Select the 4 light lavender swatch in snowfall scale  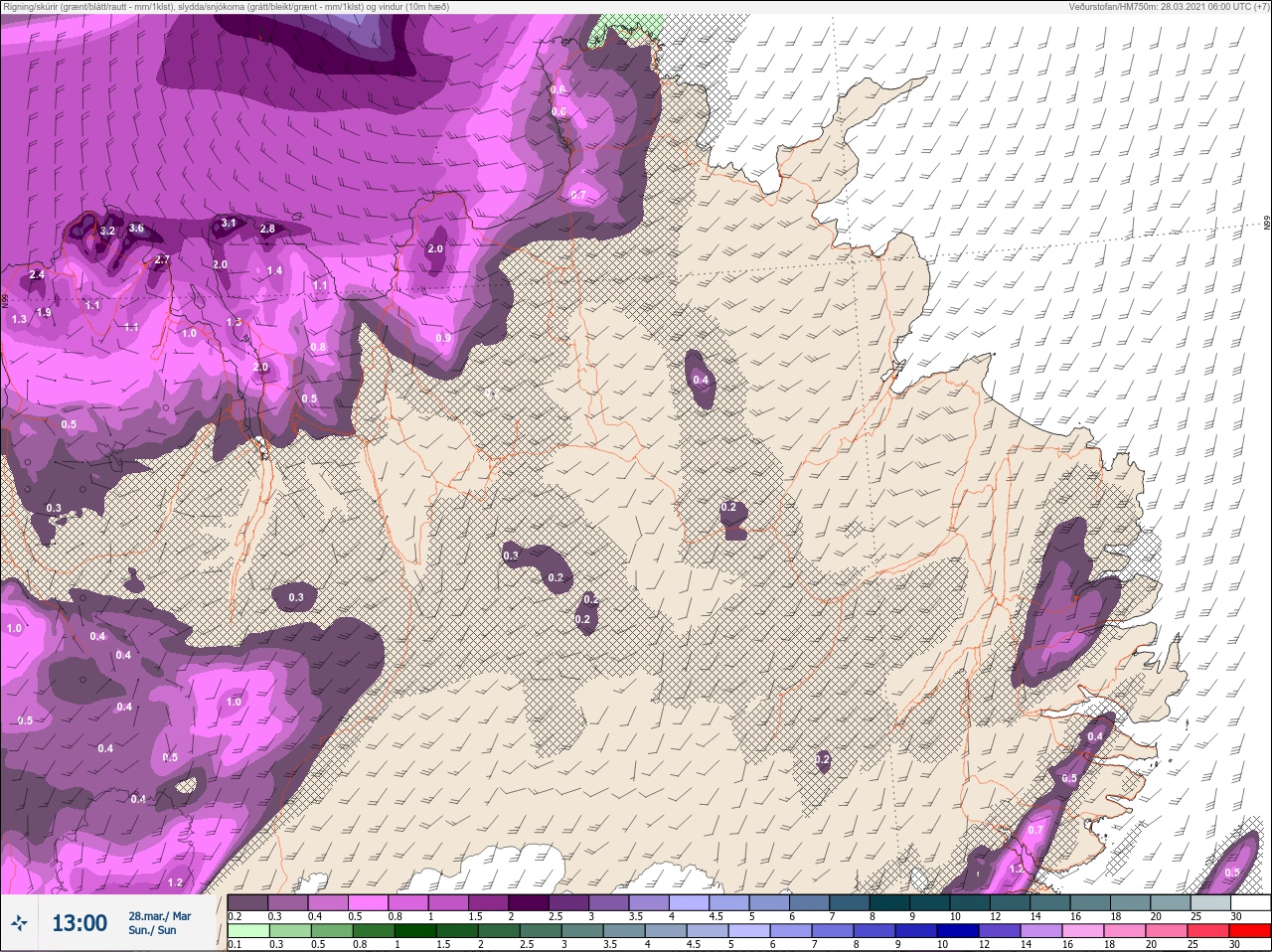[x=689, y=902]
